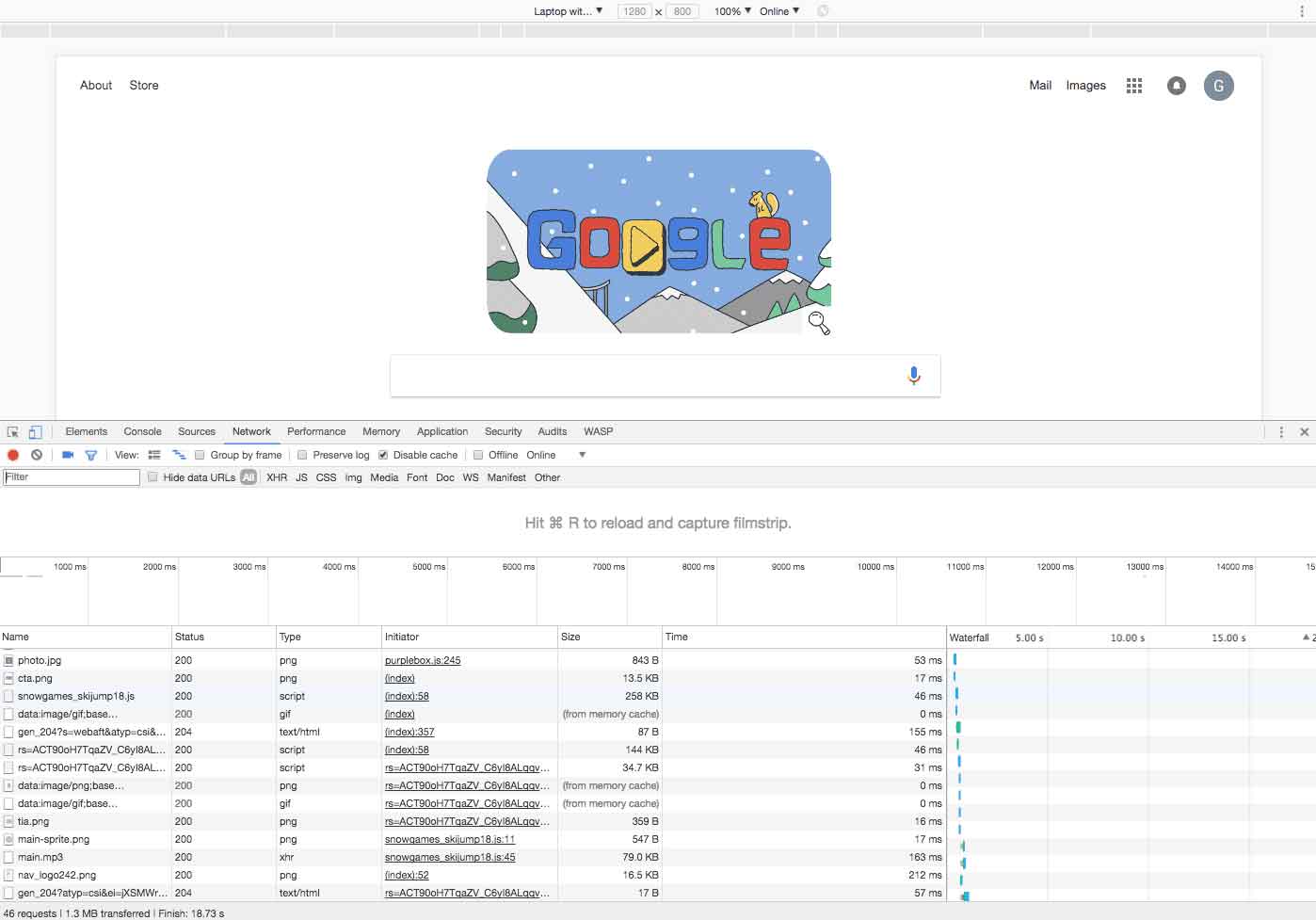The image size is (1316, 920).
Task: Toggle the filter funnel icon
Action: 91,455
